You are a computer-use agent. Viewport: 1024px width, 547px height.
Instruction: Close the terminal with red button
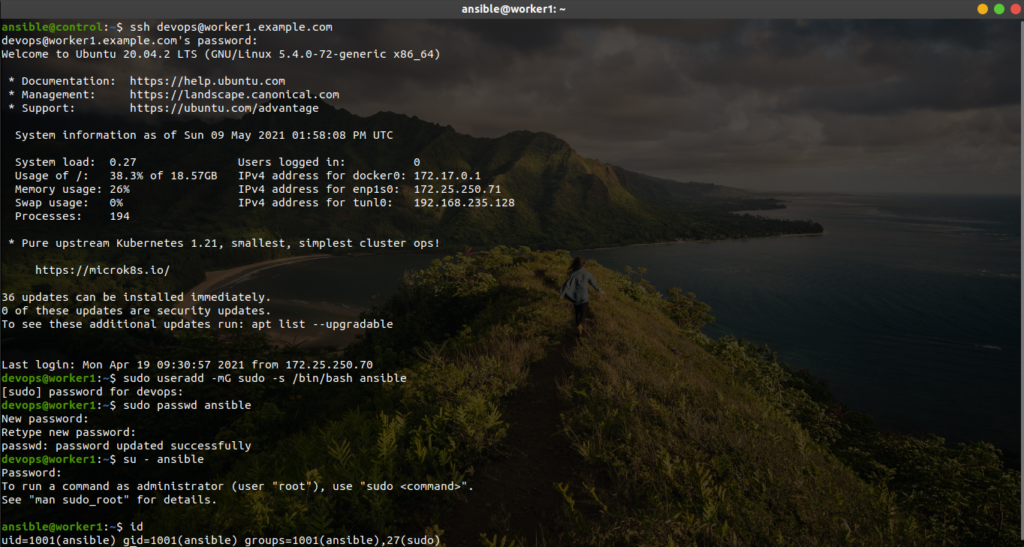(x=1015, y=9)
